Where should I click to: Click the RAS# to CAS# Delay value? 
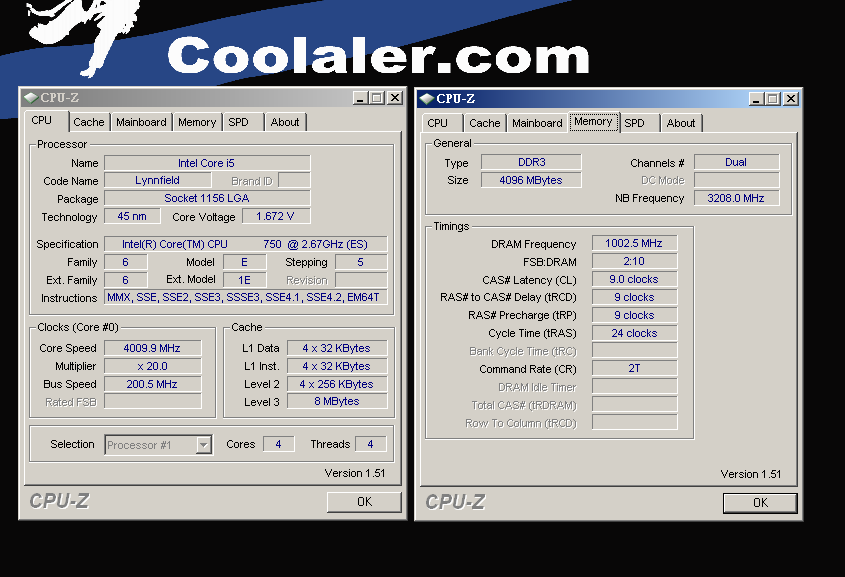click(635, 297)
